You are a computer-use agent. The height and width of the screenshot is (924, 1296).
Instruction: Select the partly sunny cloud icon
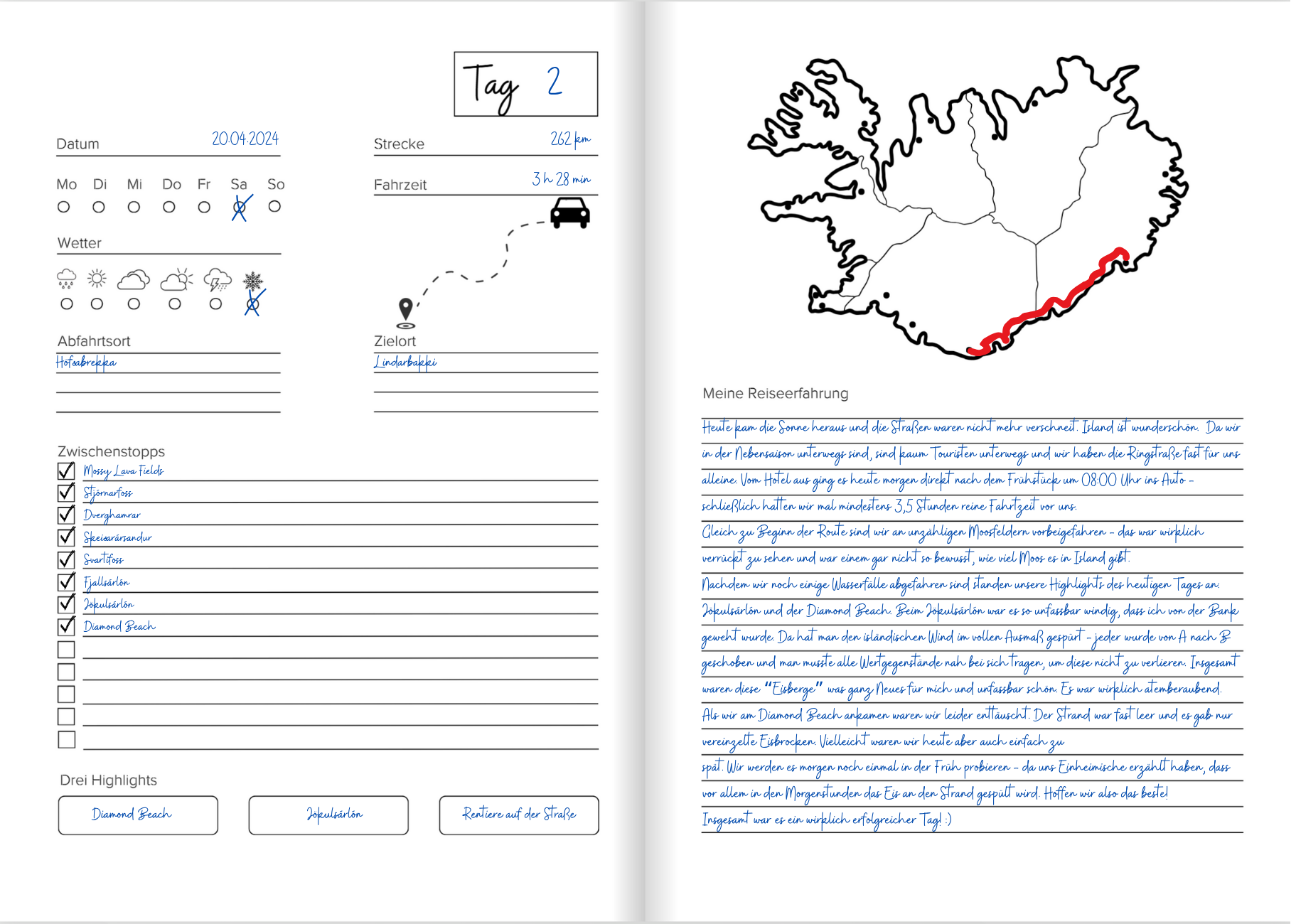[176, 280]
